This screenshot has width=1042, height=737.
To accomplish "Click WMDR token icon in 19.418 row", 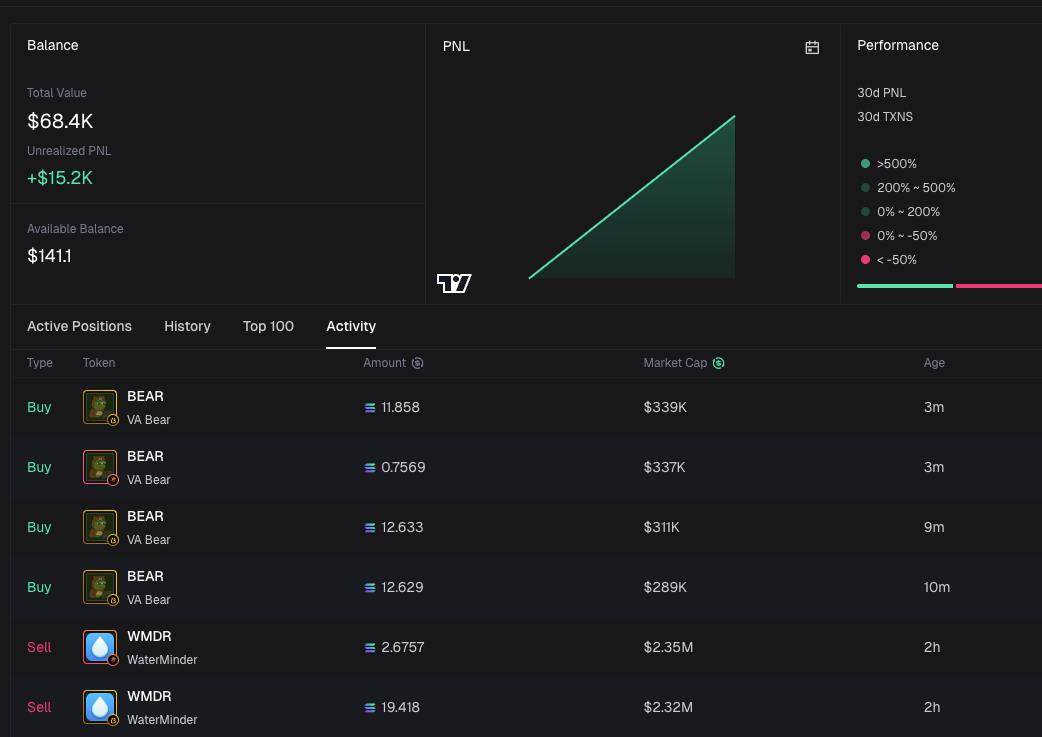I will [x=100, y=707].
